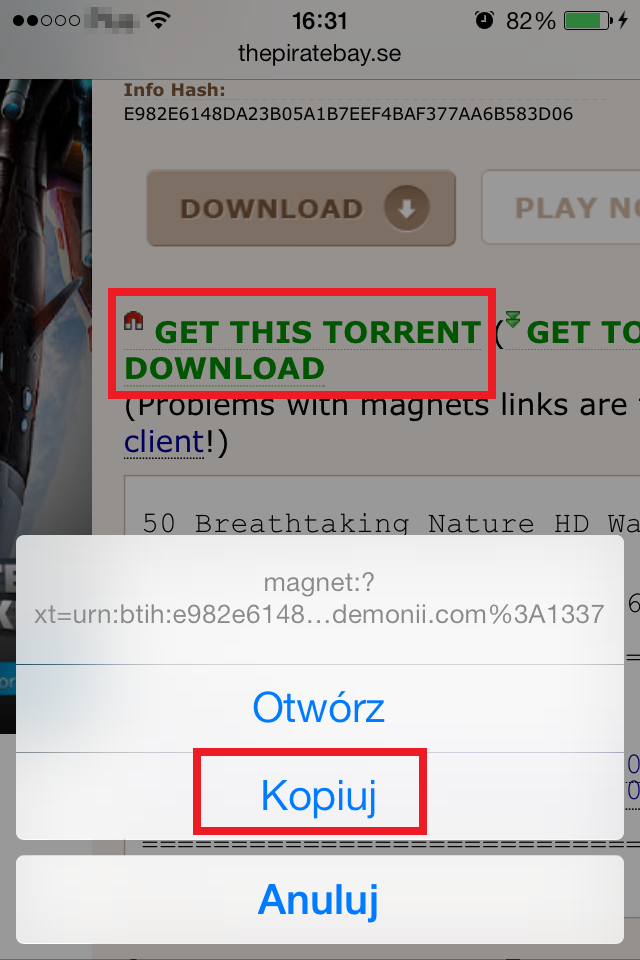Tap the Info Hash value text

pos(348,114)
